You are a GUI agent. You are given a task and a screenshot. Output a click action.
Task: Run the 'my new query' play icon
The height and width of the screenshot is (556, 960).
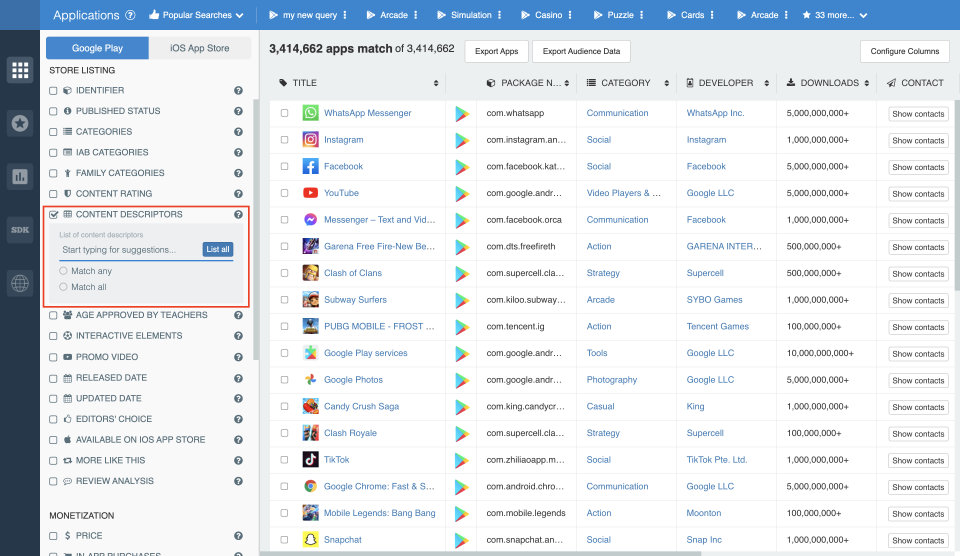tap(273, 15)
